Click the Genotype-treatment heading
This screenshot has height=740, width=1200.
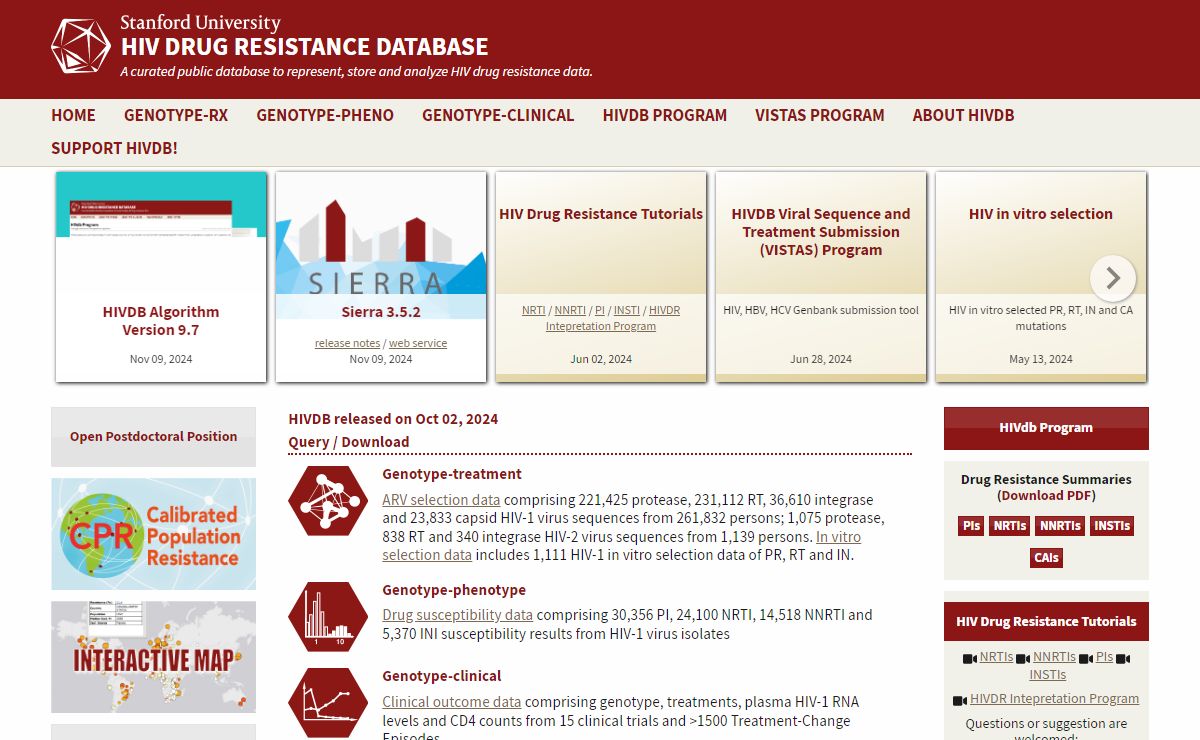[x=452, y=474]
